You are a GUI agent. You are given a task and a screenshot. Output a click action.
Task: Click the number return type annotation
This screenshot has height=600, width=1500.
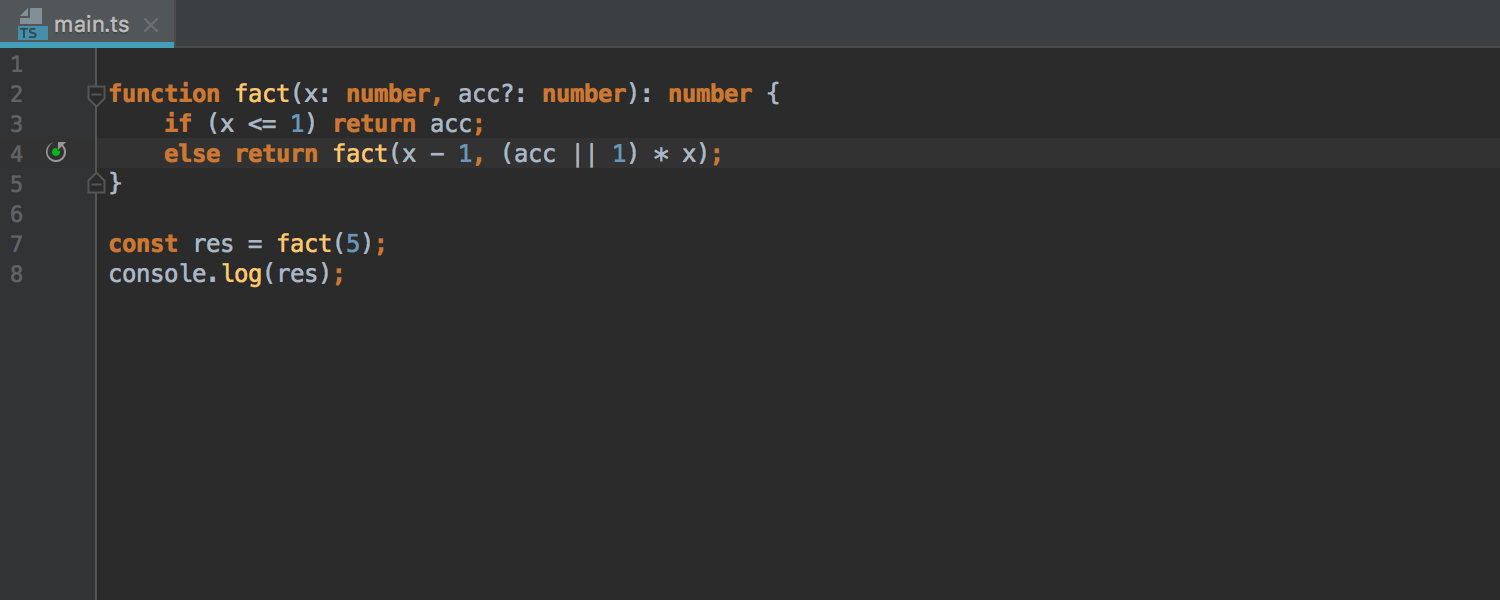(x=710, y=94)
